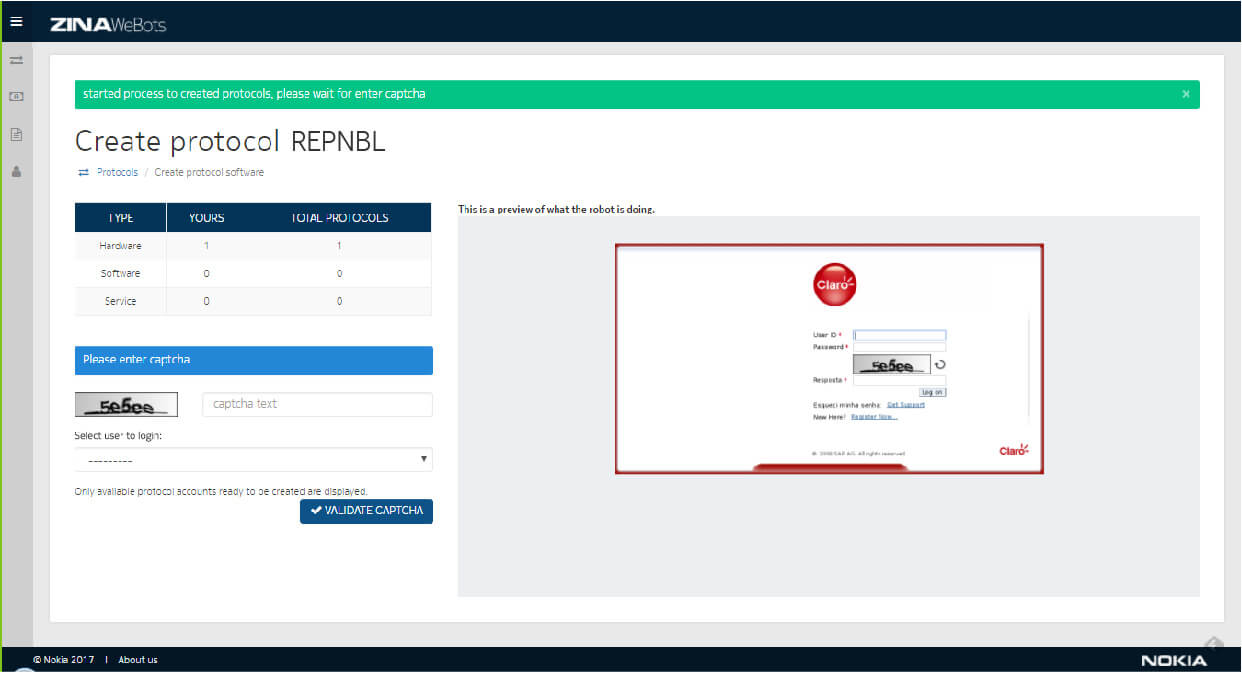Screen dimensions: 1242x673
Task: Click the robot preview screenshot
Action: click(828, 358)
